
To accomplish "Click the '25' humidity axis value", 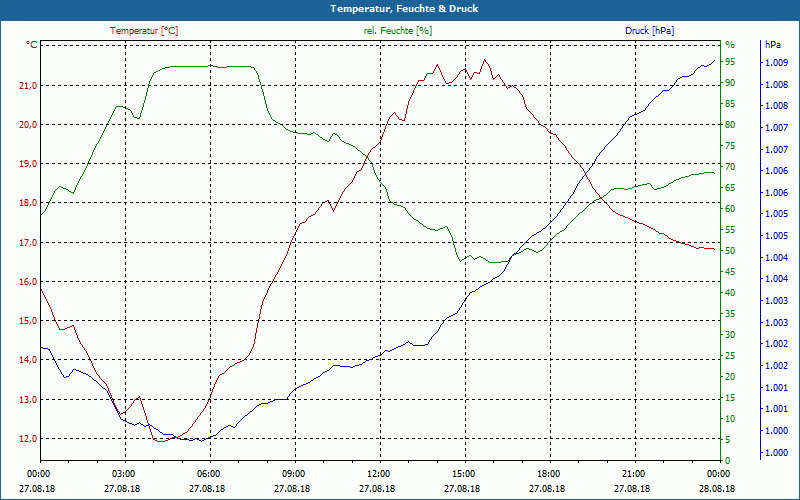I will 730,356.
